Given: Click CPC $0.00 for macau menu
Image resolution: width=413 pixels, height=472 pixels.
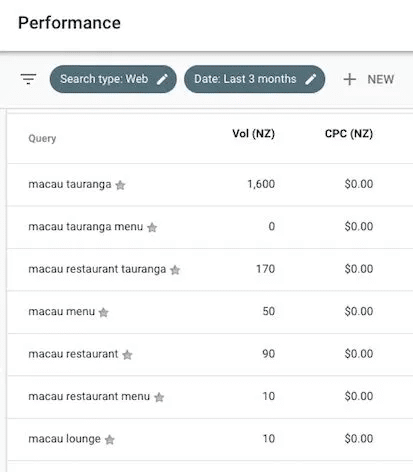Looking at the screenshot, I should [359, 311].
